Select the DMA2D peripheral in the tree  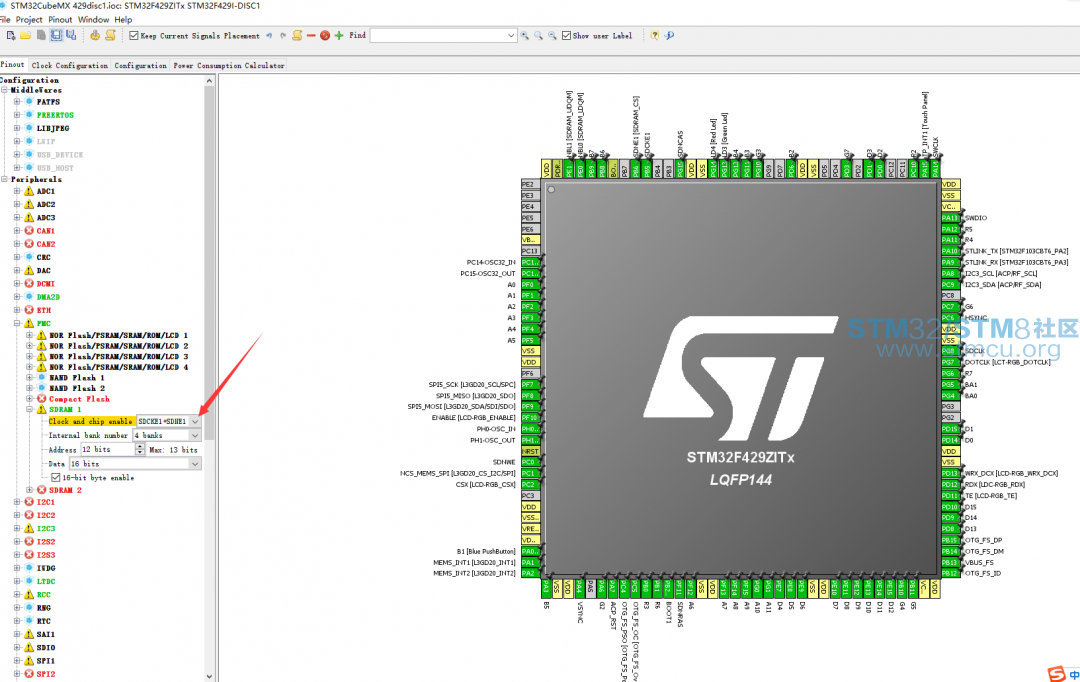click(x=48, y=297)
